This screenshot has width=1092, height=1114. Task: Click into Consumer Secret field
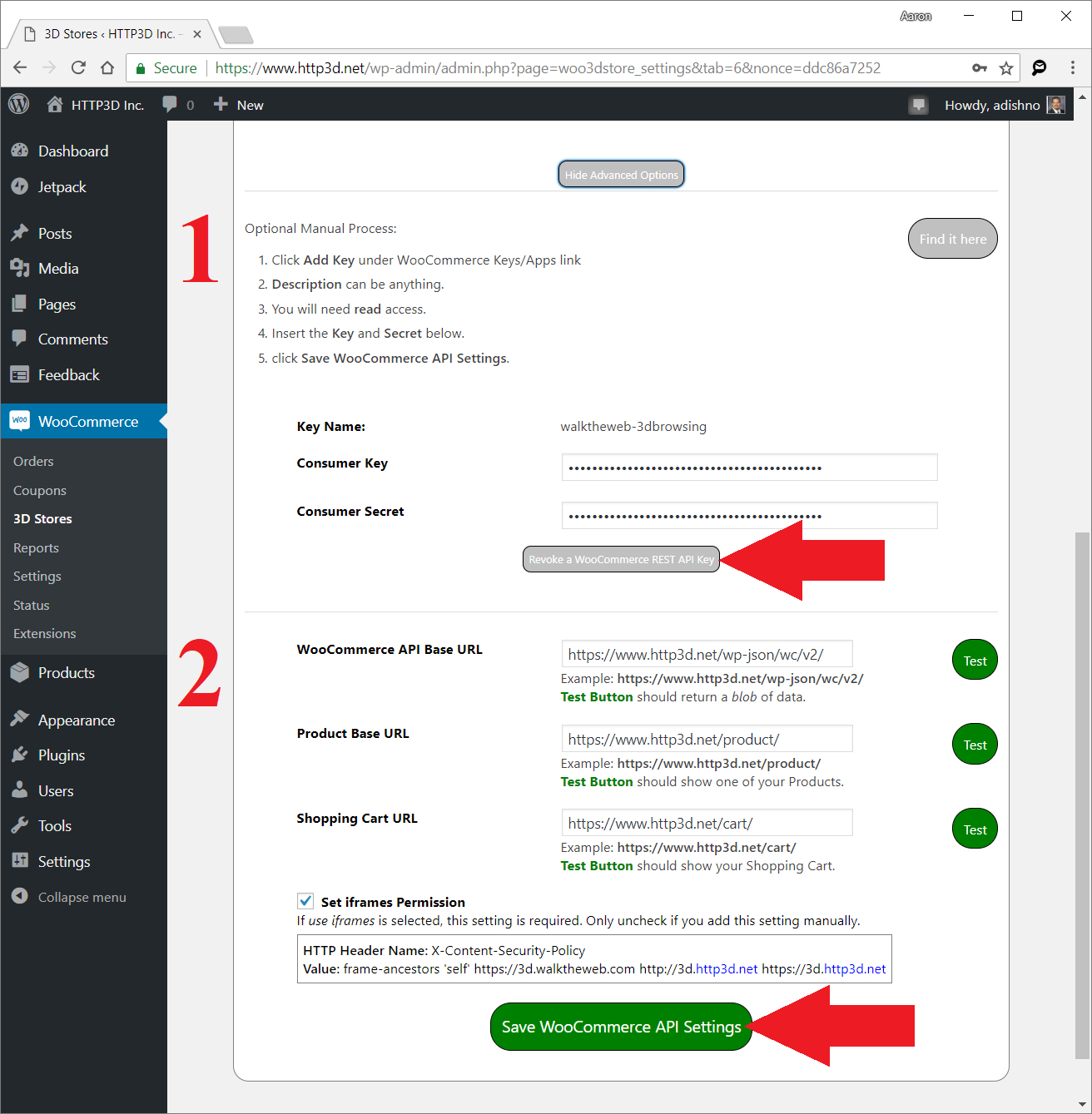pyautogui.click(x=750, y=516)
